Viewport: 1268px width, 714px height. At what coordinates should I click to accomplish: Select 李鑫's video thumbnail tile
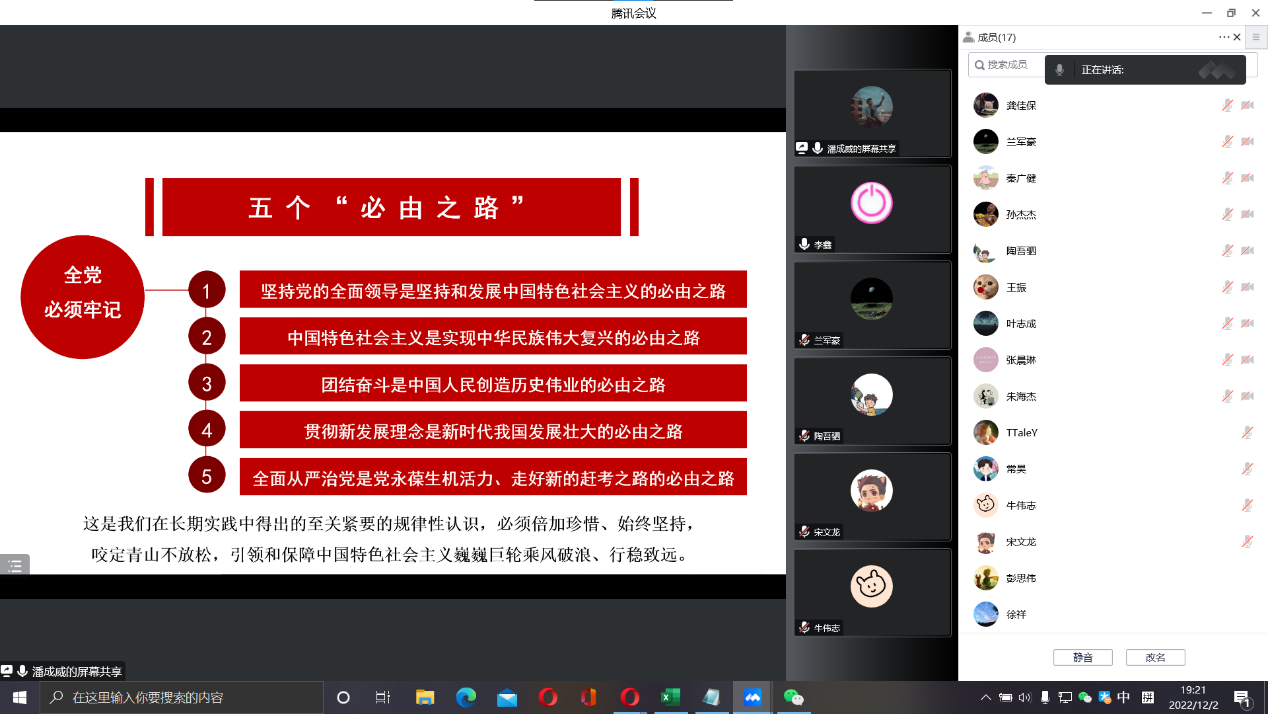coord(872,208)
